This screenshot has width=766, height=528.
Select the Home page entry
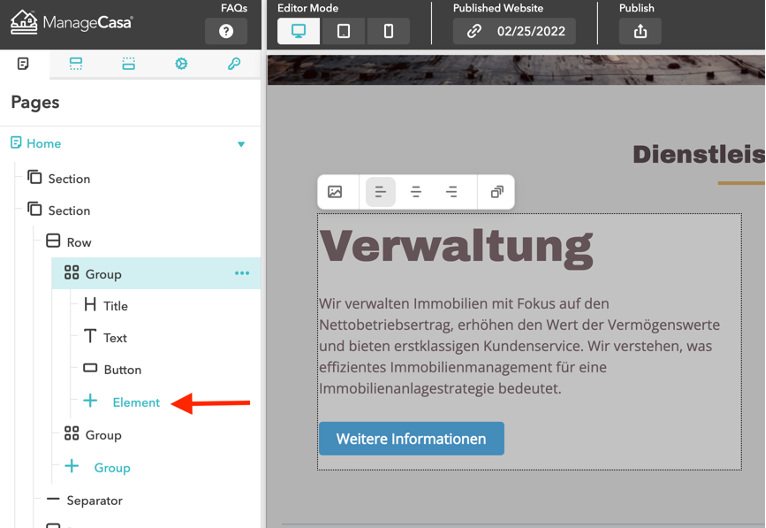44,144
